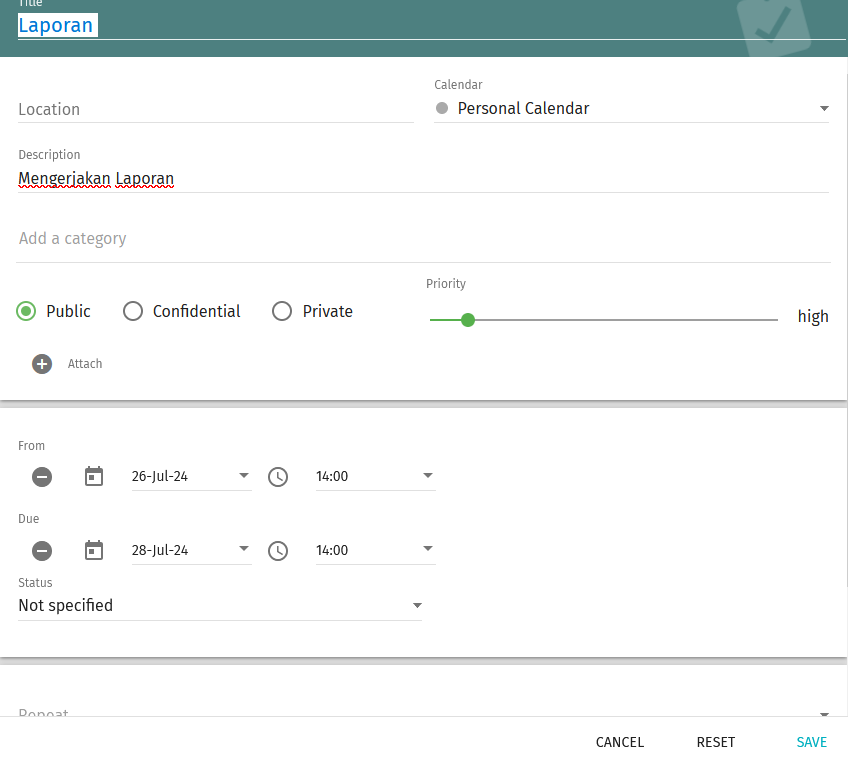This screenshot has height=764, width=848.
Task: Remove the From date using minus icon
Action: (x=42, y=477)
